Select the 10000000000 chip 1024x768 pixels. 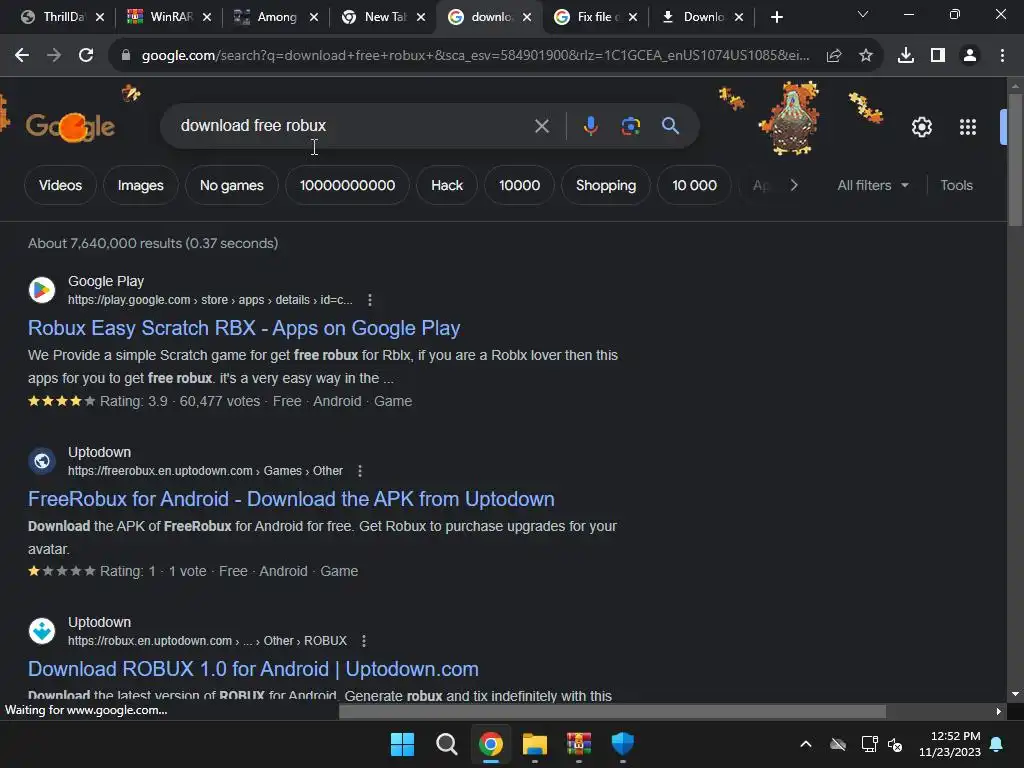(x=347, y=185)
